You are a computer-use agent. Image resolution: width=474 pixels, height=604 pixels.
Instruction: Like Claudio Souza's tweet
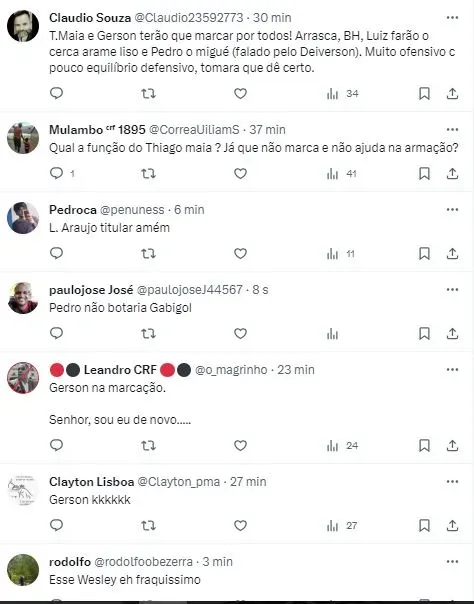pos(240,93)
